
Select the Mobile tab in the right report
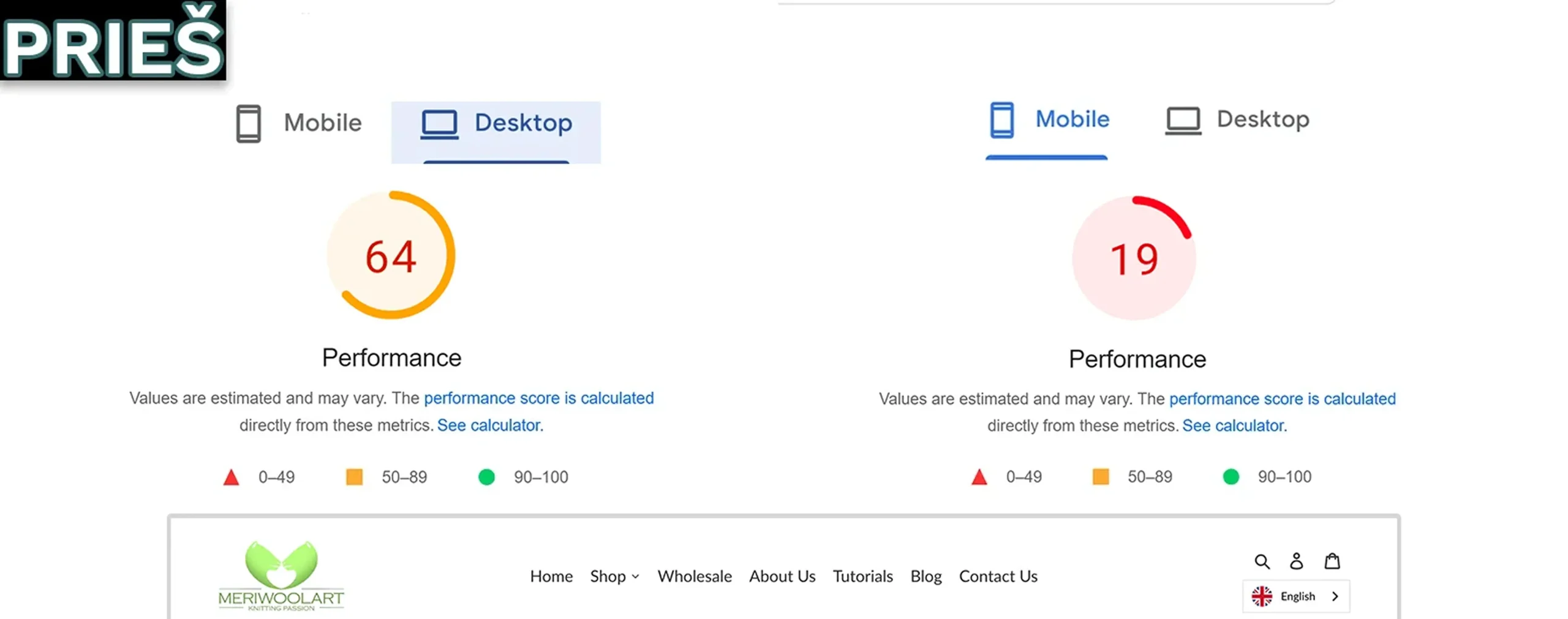(x=1049, y=120)
